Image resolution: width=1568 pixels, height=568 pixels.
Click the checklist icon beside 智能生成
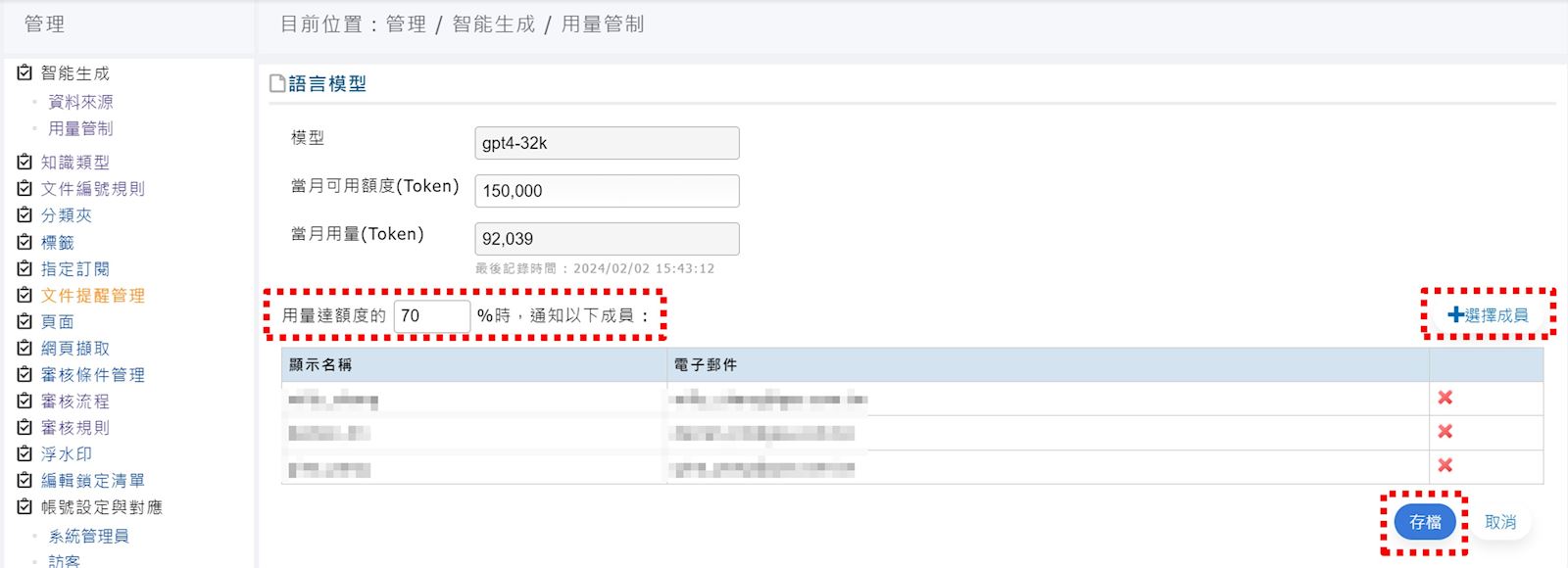[x=25, y=72]
